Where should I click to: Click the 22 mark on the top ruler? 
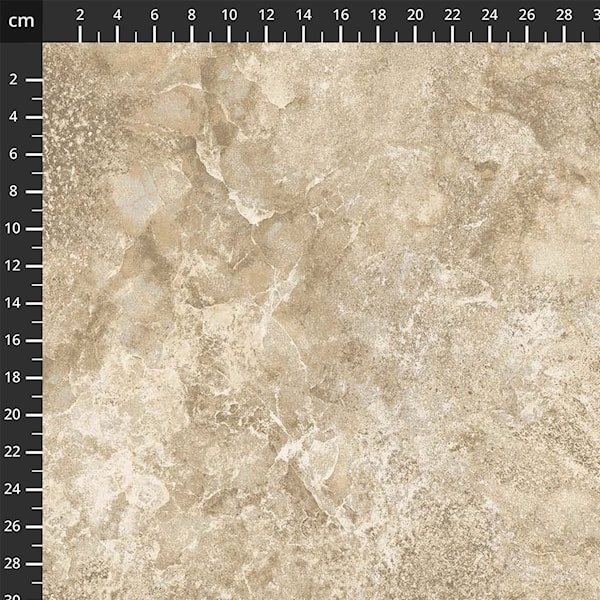click(x=453, y=15)
